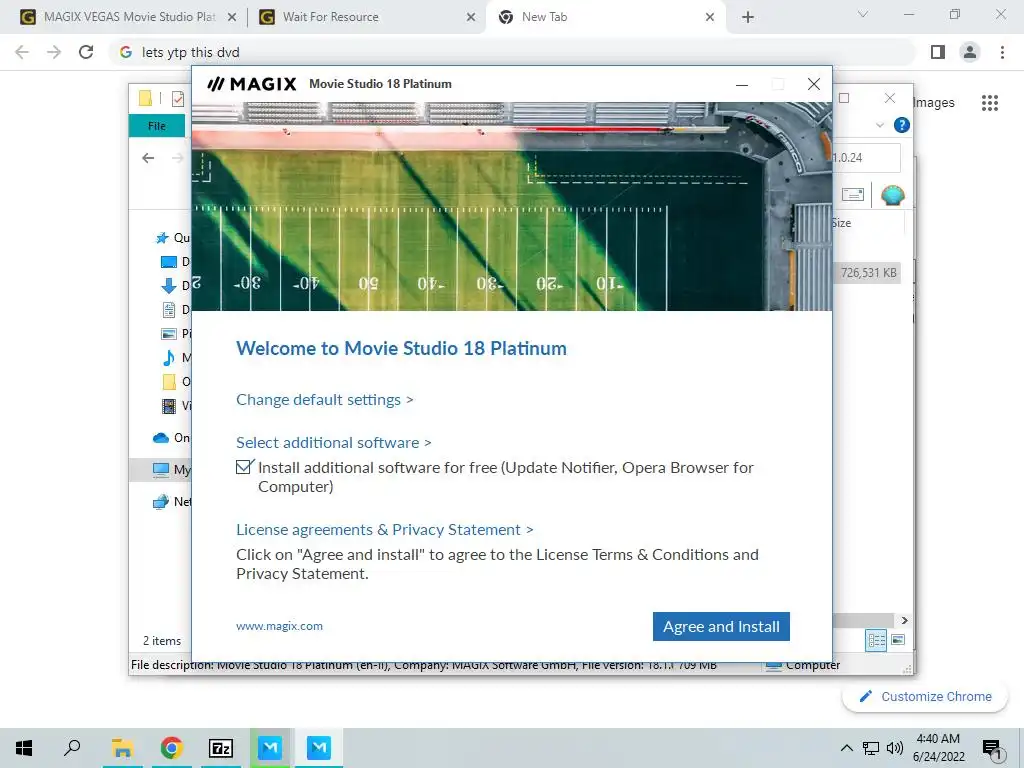Image resolution: width=1024 pixels, height=768 pixels.
Task: Open the www.magix.com link
Action: 280,626
